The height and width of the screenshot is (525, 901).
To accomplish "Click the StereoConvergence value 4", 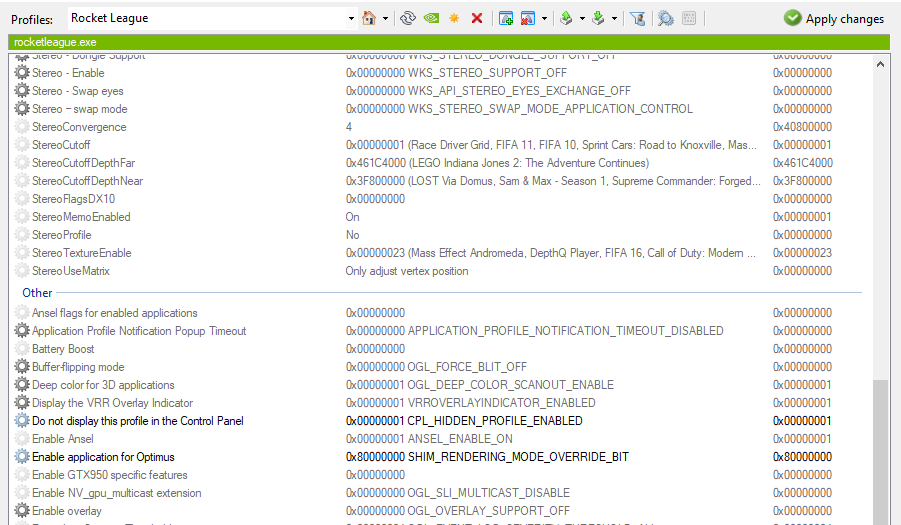I will (349, 127).
